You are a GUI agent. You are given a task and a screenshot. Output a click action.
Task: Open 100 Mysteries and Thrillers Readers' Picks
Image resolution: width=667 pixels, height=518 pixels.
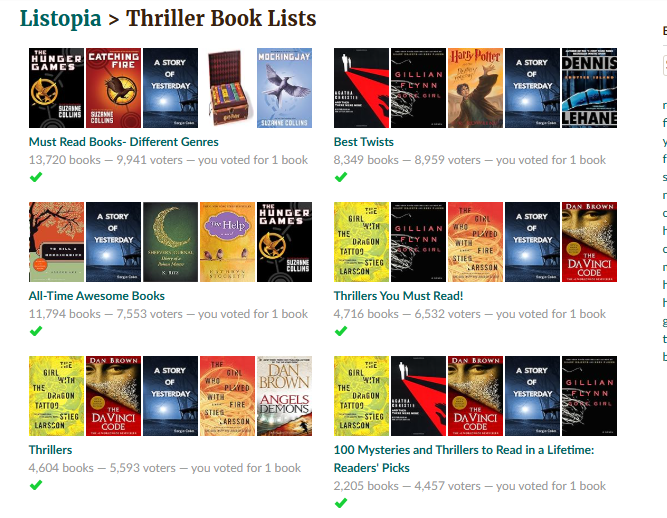[x=464, y=458]
